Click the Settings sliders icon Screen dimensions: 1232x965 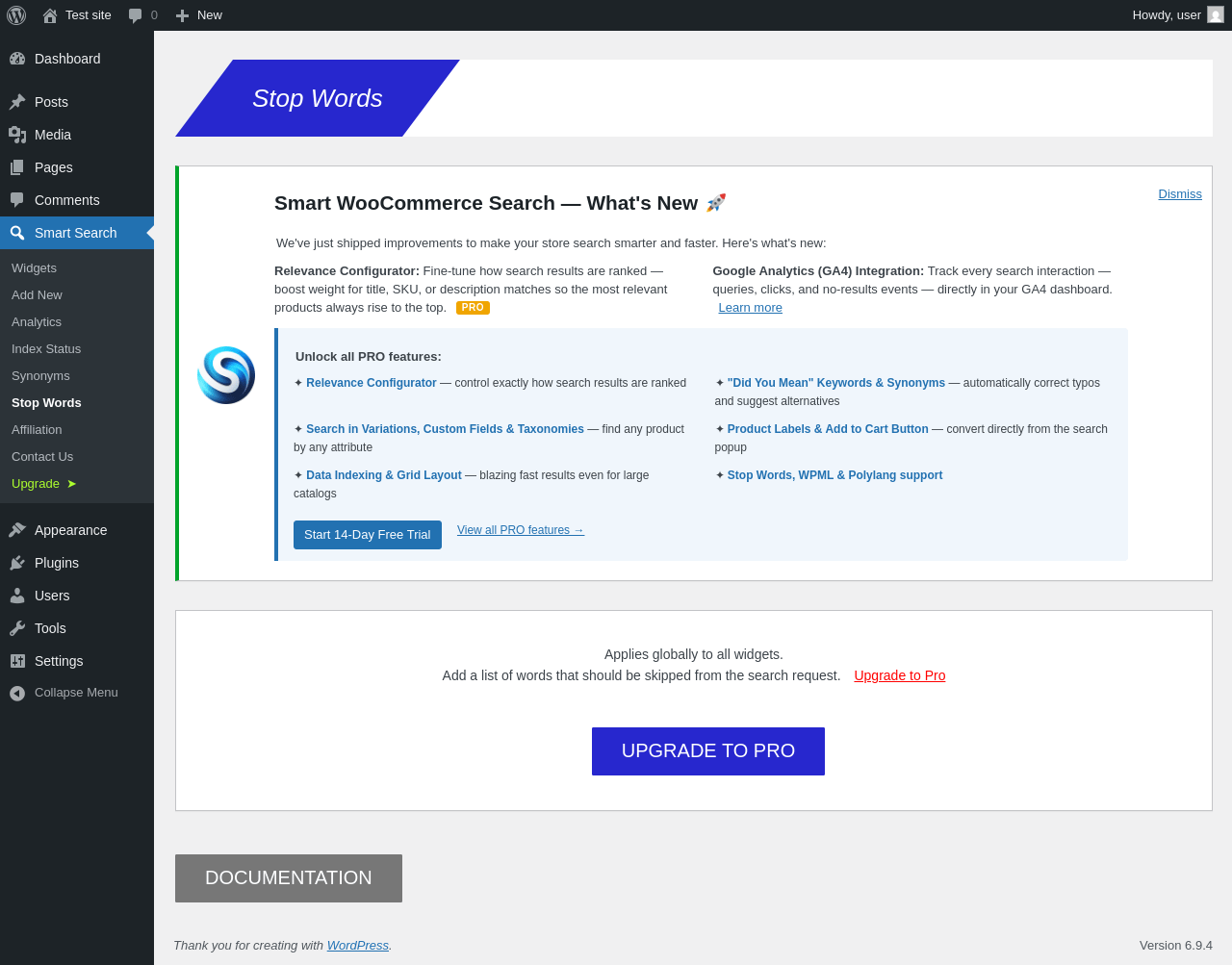pyautogui.click(x=17, y=661)
